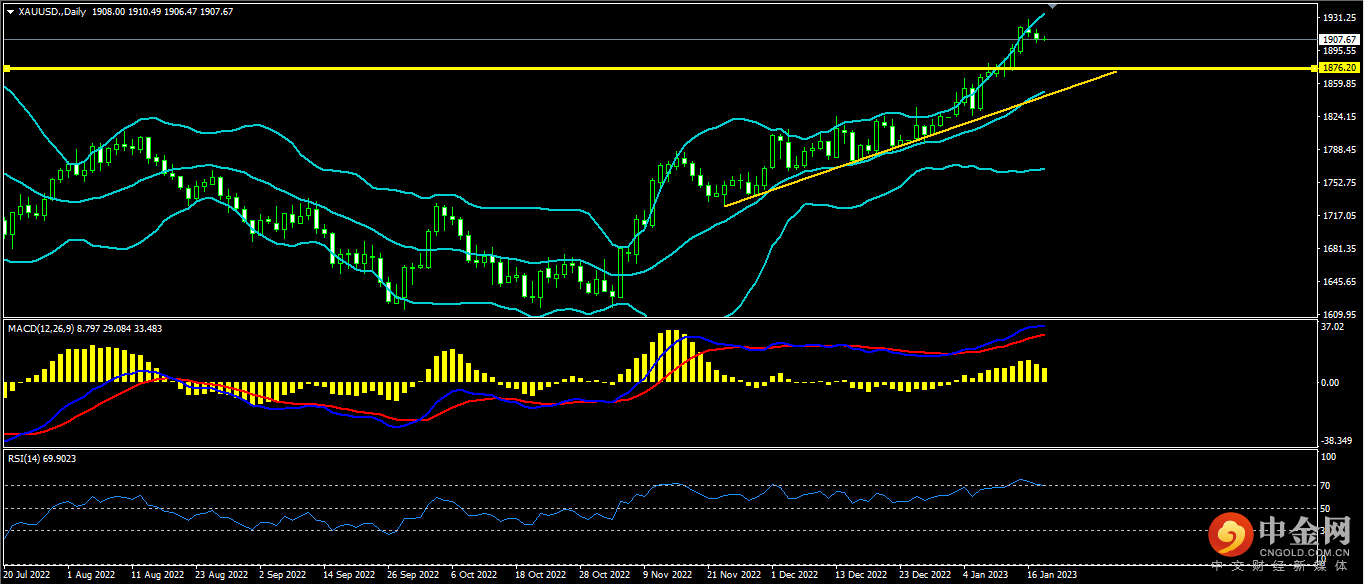1365x584 pixels.
Task: Click the 1876.20 yellow price label
Action: click(x=1338, y=68)
